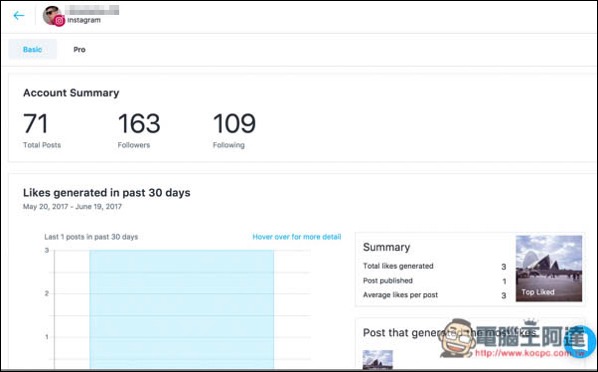Switch to the Basic tab

pos(32,49)
